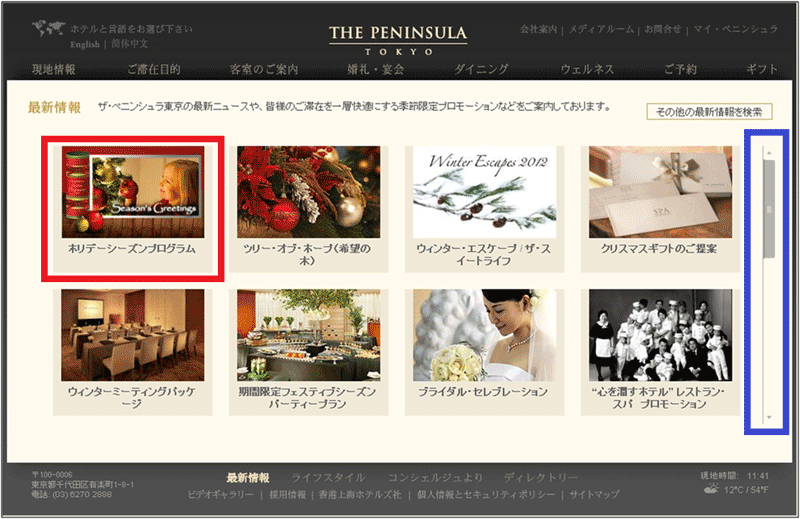The image size is (800, 519).
Task: Open the winter meeting room thumbnail
Action: (133, 335)
